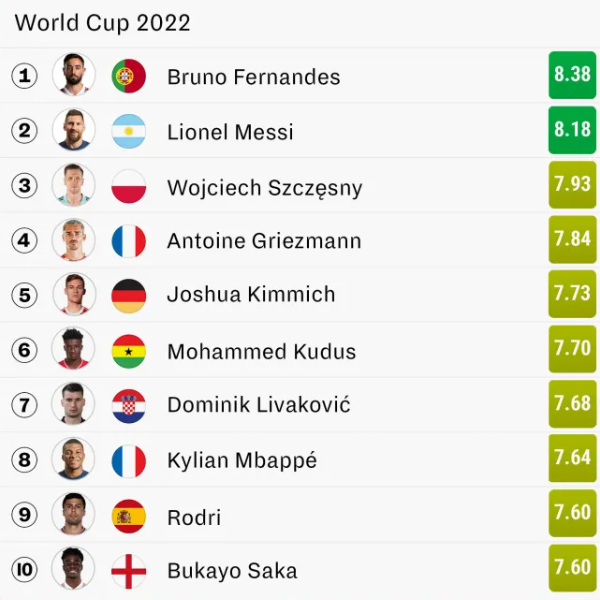Click the England flag icon
Image resolution: width=600 pixels, height=600 pixels.
(129, 571)
